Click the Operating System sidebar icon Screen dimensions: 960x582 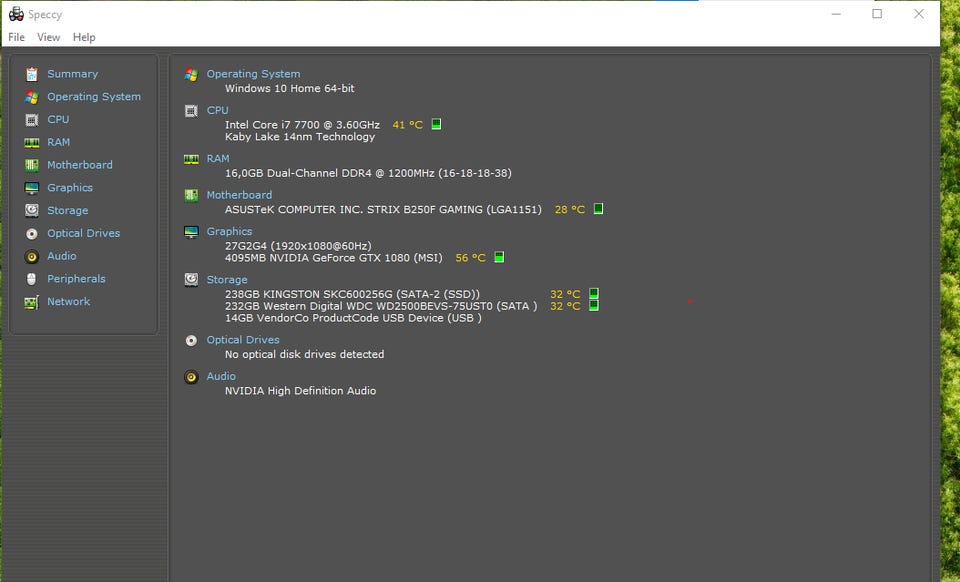32,97
